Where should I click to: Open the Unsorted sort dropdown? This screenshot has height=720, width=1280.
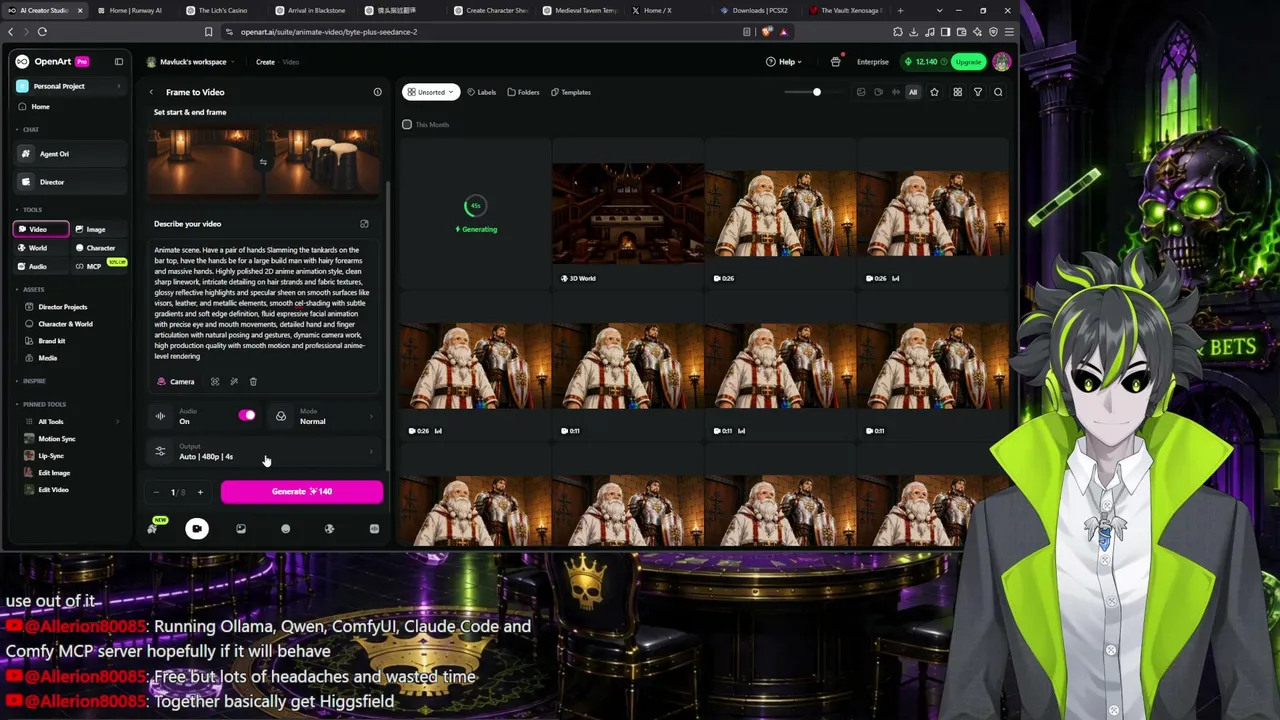[x=431, y=92]
